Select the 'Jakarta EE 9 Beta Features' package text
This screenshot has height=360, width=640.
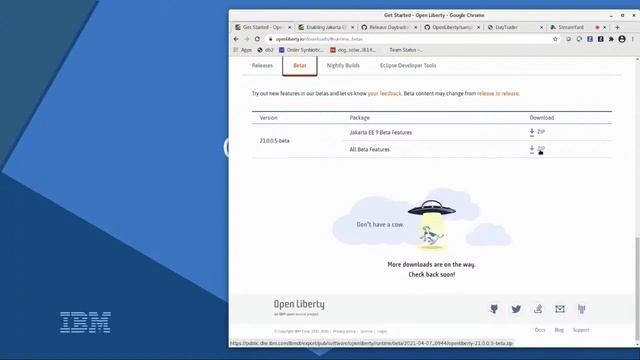pyautogui.click(x=380, y=132)
